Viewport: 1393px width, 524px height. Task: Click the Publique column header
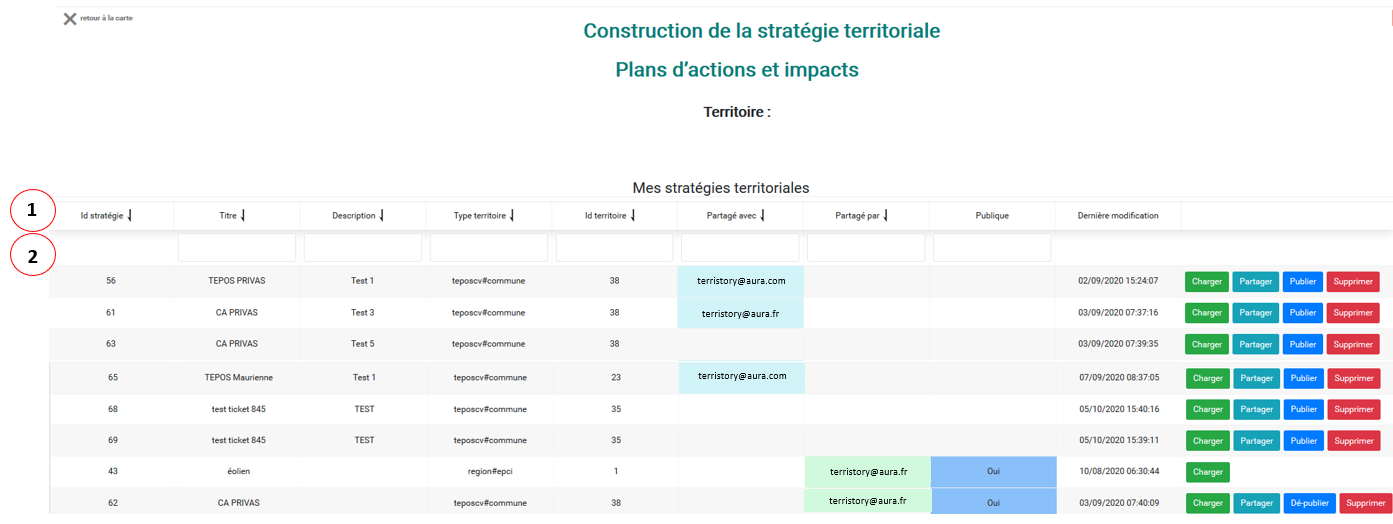tap(992, 215)
